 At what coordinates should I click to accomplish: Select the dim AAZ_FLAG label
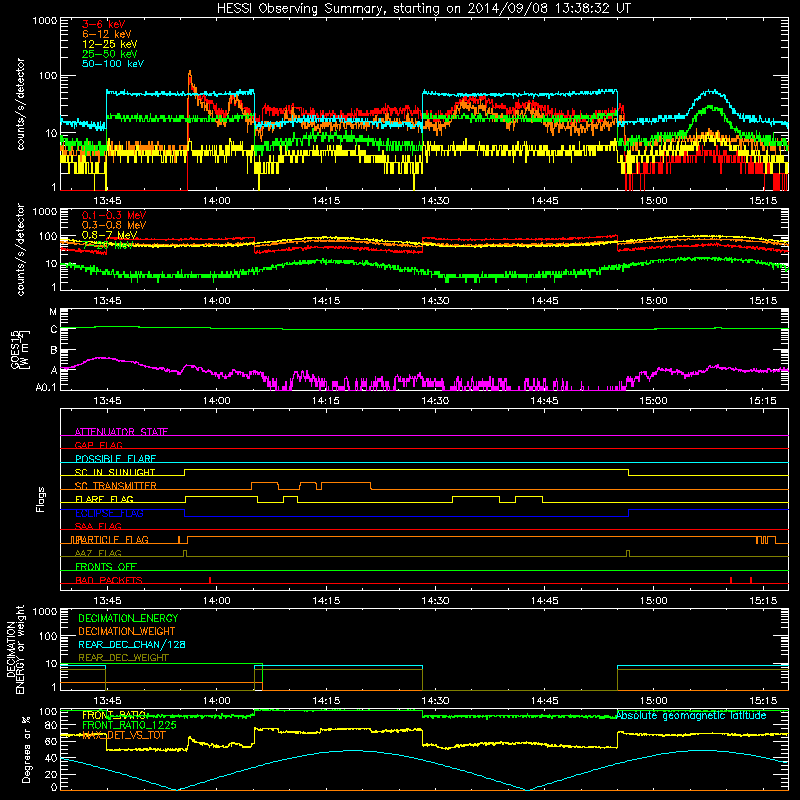click(98, 553)
